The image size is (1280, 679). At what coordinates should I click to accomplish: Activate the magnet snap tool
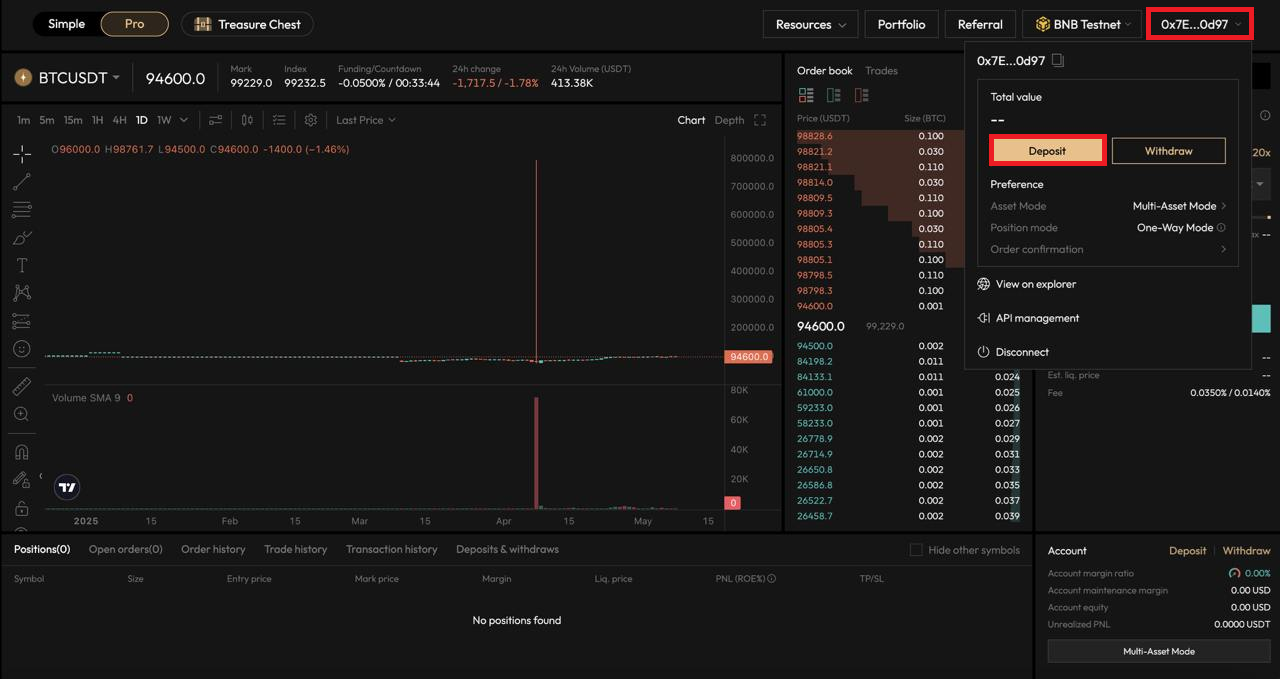click(x=22, y=452)
